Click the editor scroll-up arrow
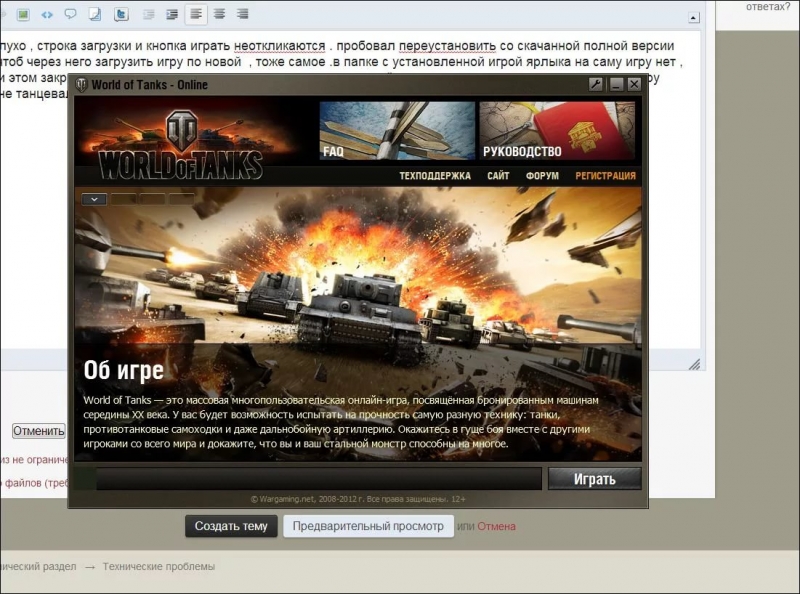Screen dimensions: 800x594 click(693, 18)
